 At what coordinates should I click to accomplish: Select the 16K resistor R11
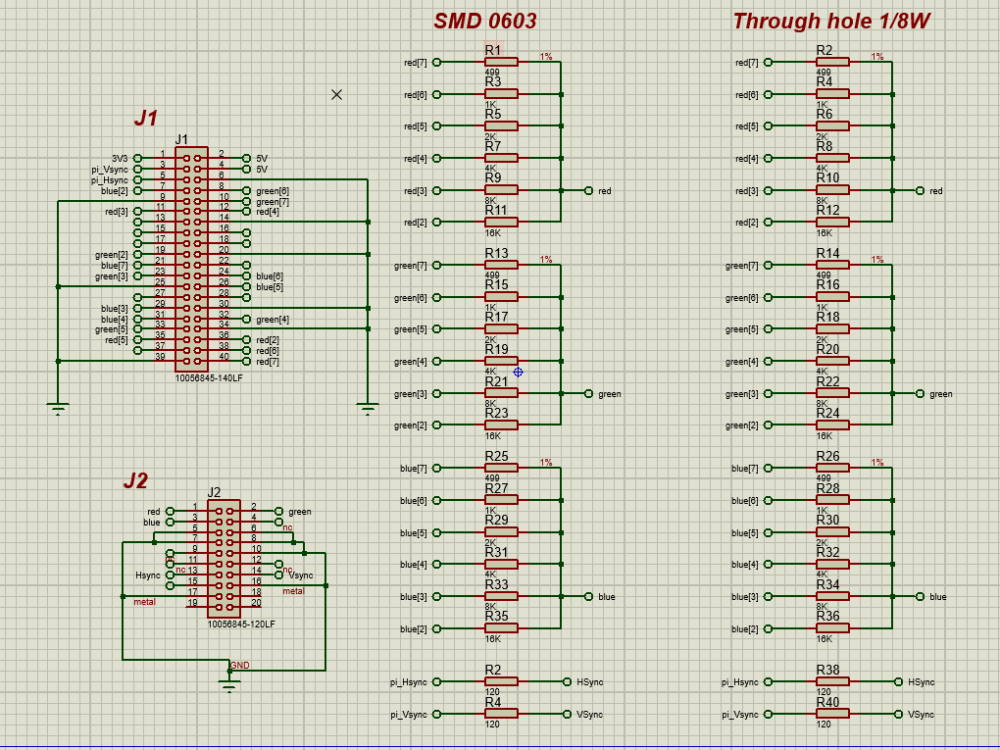click(500, 221)
